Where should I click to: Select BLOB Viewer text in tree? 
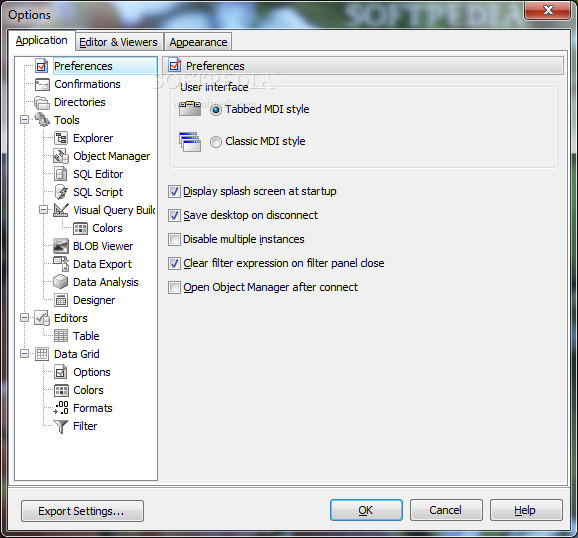click(x=103, y=246)
